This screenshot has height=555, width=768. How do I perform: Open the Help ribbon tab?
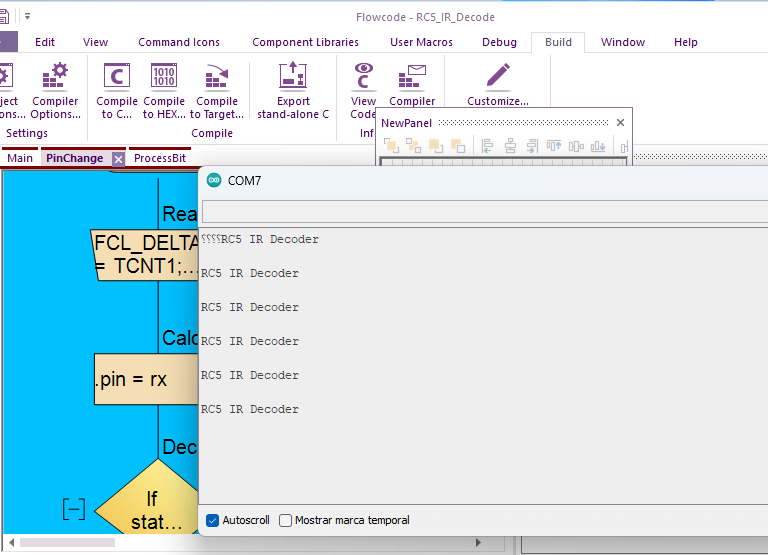(x=686, y=42)
